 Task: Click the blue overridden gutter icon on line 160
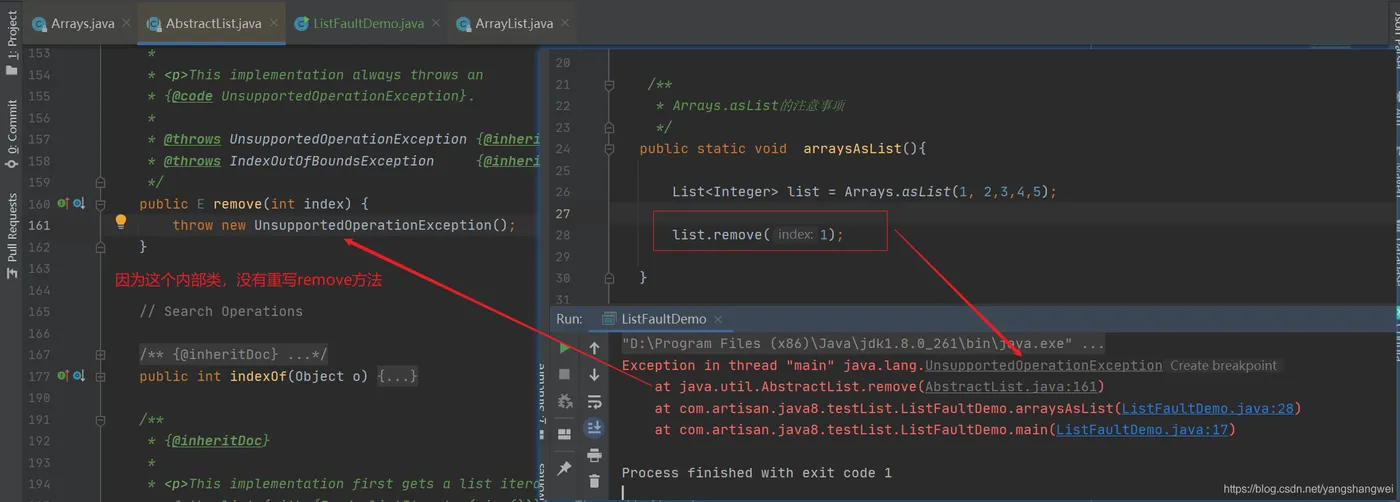(x=78, y=204)
